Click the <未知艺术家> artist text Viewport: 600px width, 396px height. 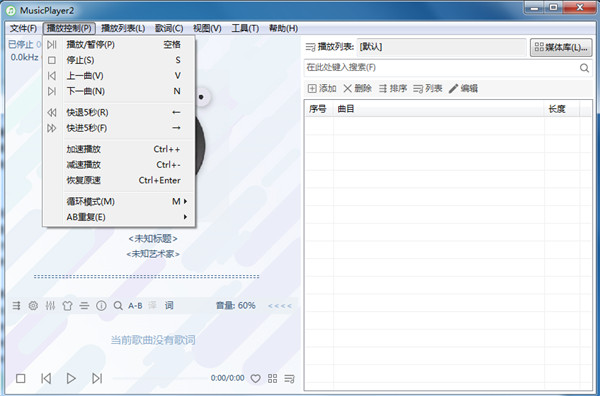pyautogui.click(x=153, y=254)
